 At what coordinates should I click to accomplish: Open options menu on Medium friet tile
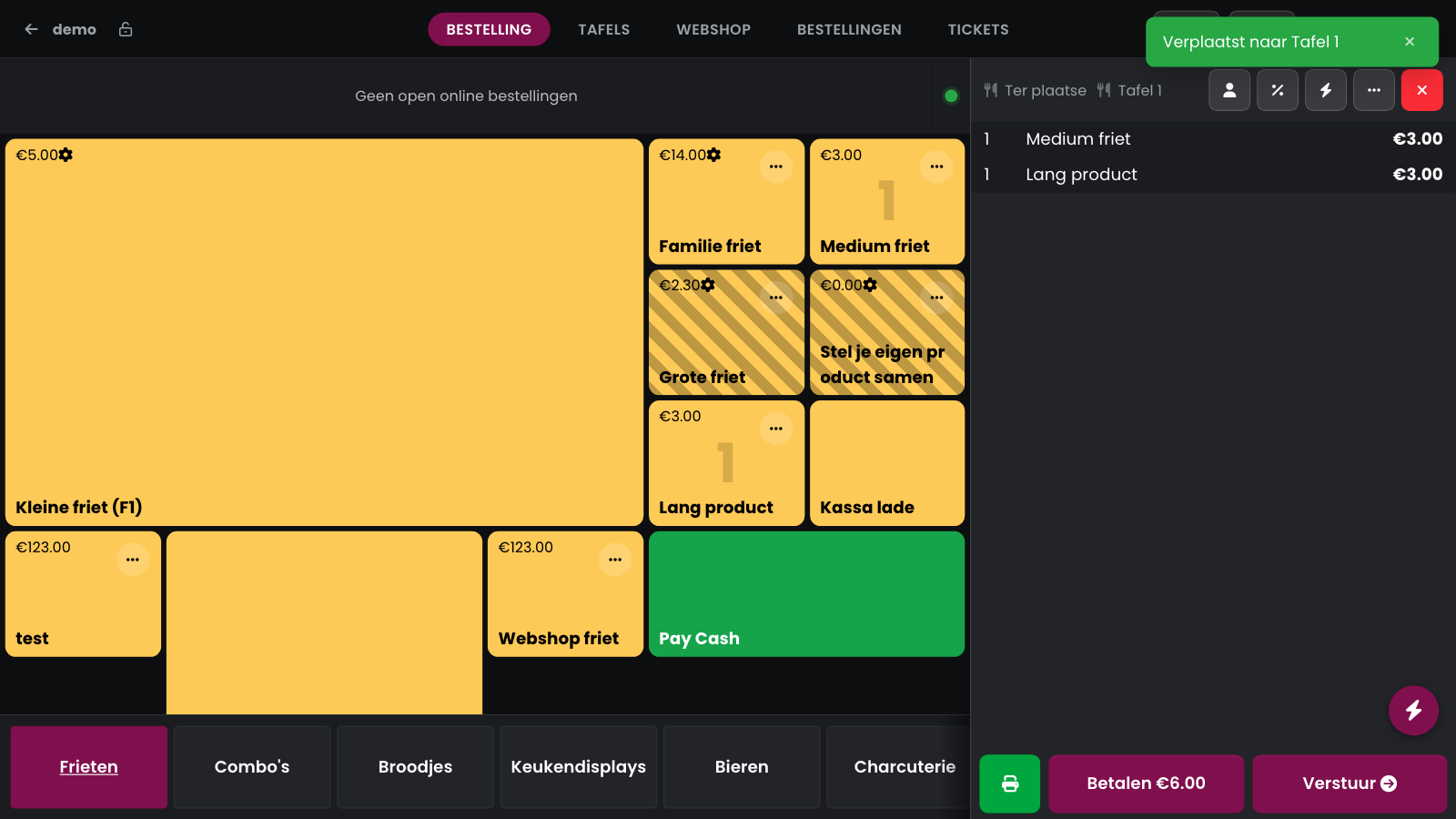(936, 167)
